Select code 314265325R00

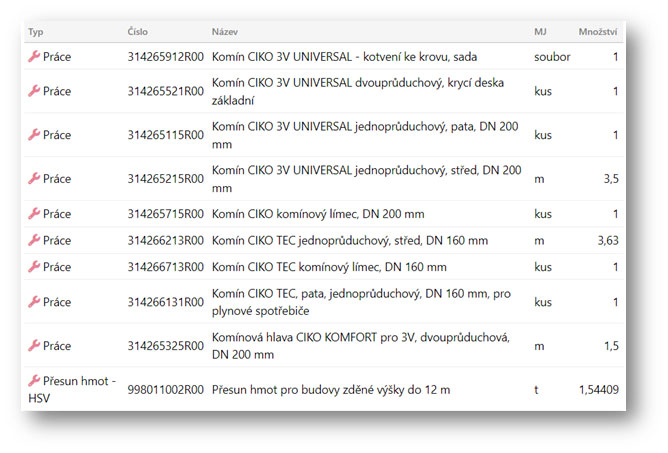pos(166,346)
